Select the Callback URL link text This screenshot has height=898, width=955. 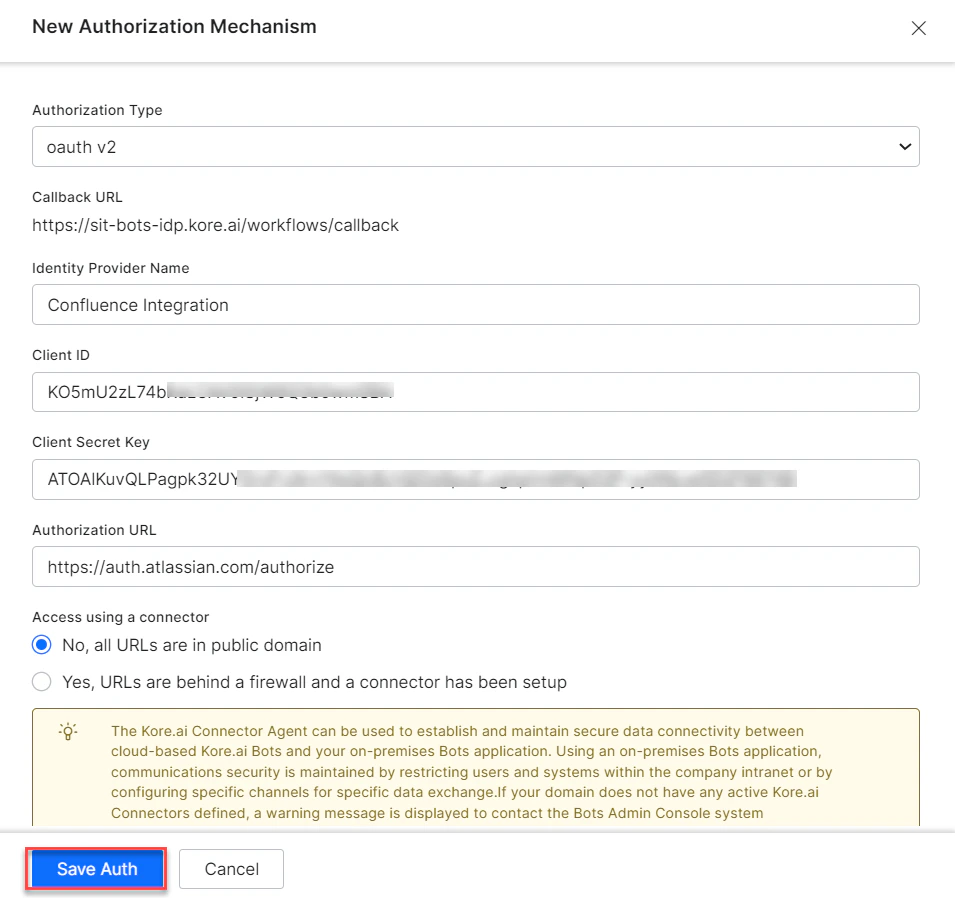click(x=215, y=225)
